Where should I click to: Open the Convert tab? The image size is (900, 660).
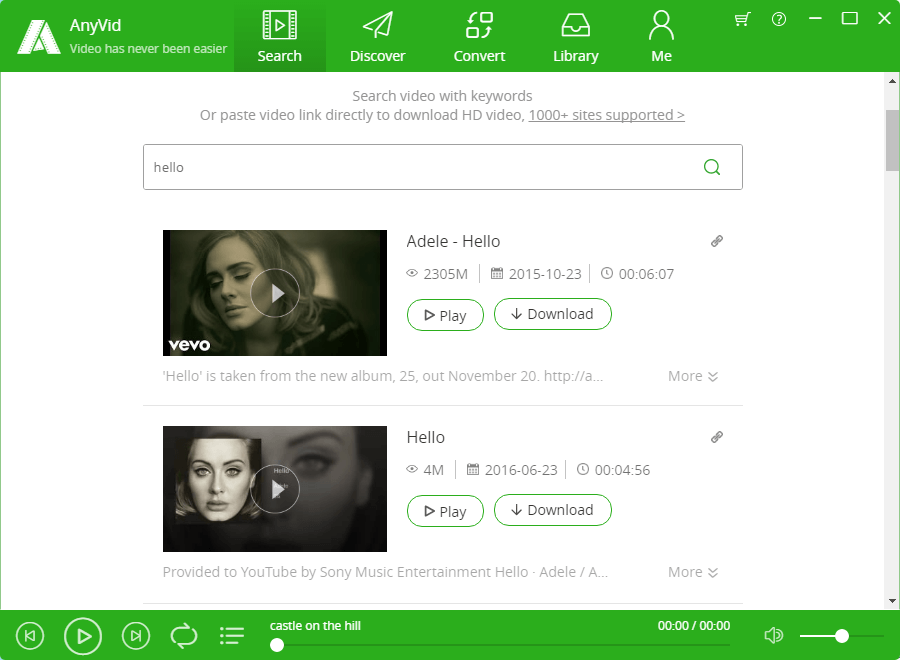[x=479, y=36]
